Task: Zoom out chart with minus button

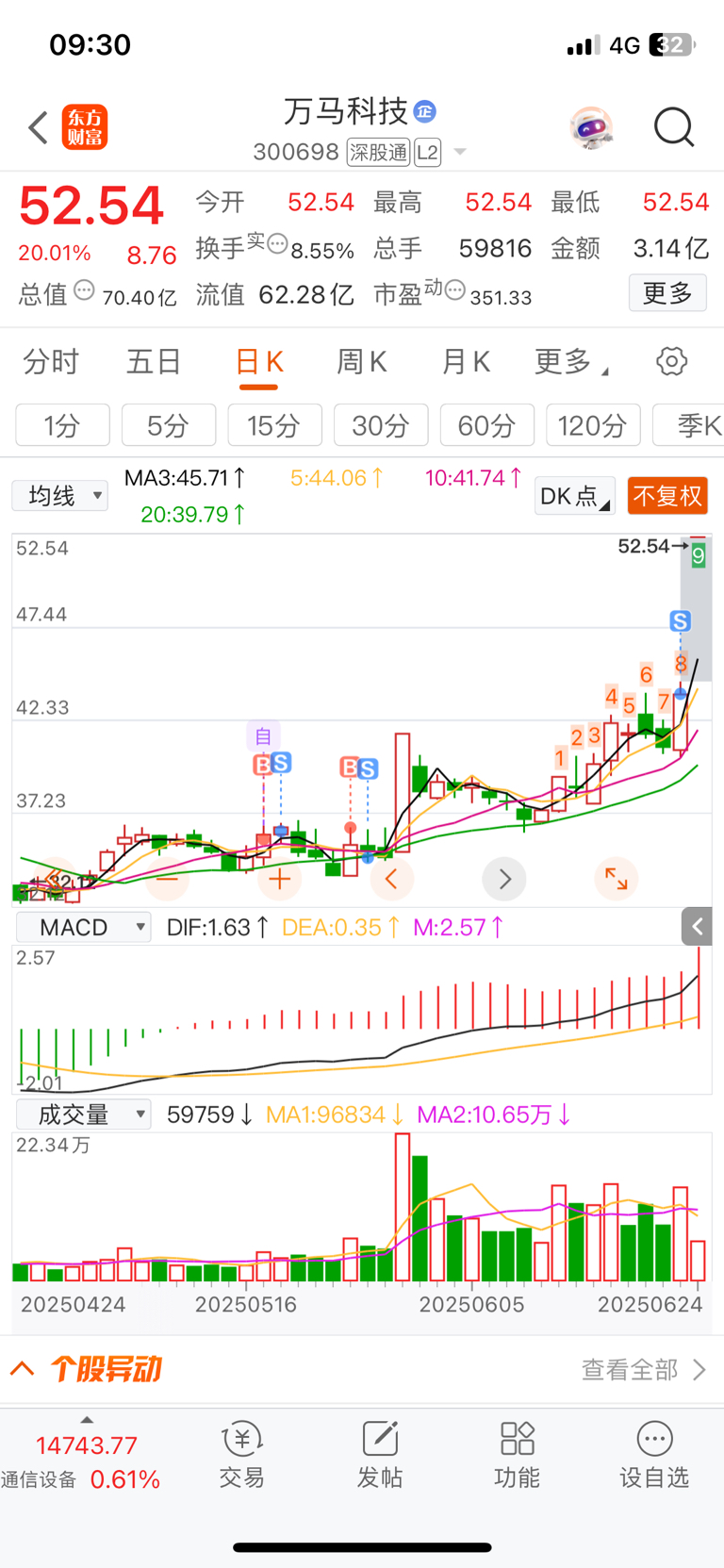Action: coord(167,879)
